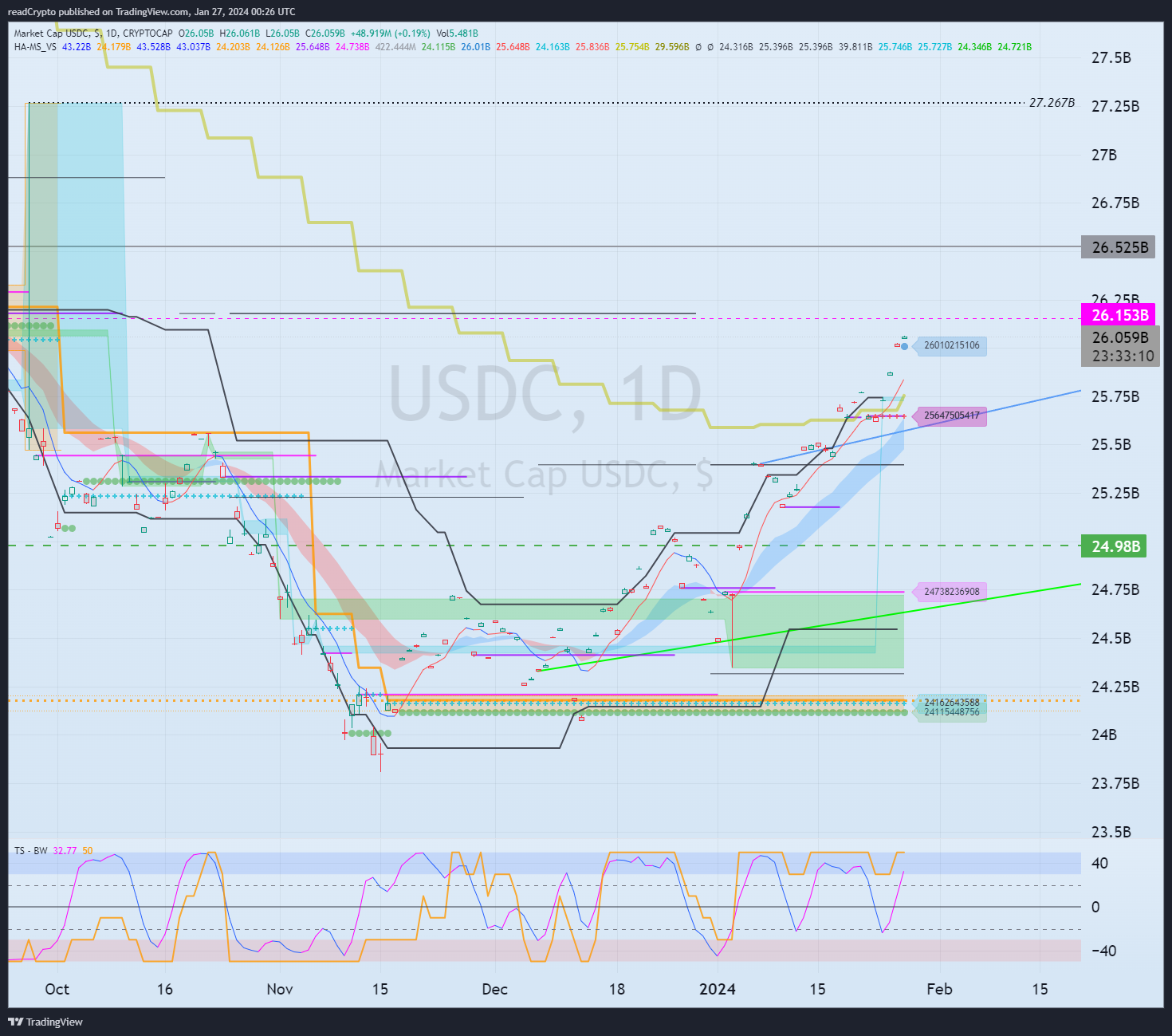Click the green 24.98B price axis label
The image size is (1172, 1036).
(x=1115, y=546)
